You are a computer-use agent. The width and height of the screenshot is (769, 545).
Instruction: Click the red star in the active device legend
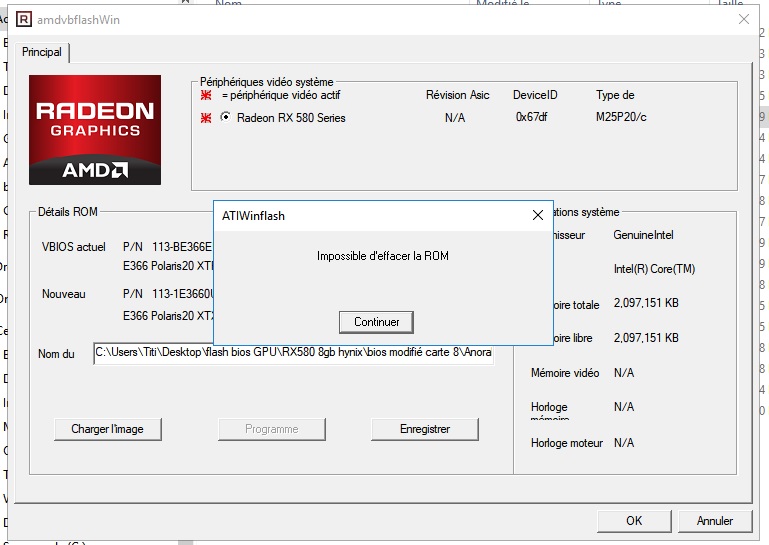pos(206,95)
